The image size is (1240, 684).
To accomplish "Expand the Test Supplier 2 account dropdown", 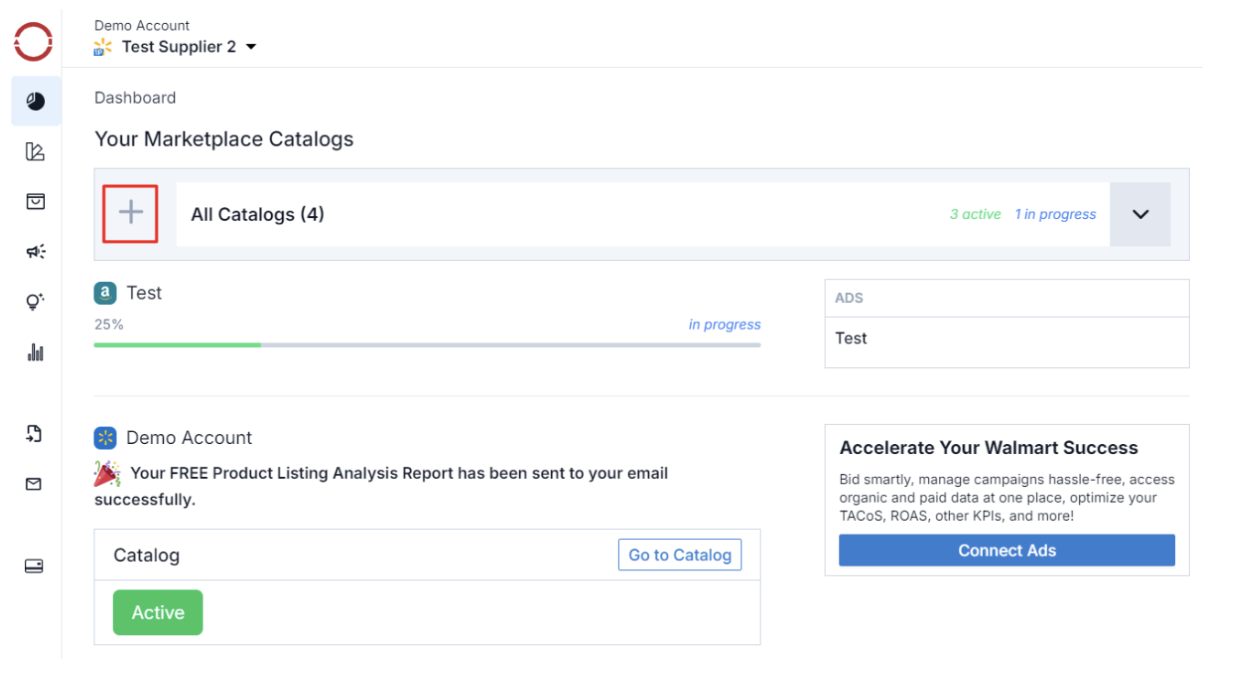I will [x=250, y=47].
